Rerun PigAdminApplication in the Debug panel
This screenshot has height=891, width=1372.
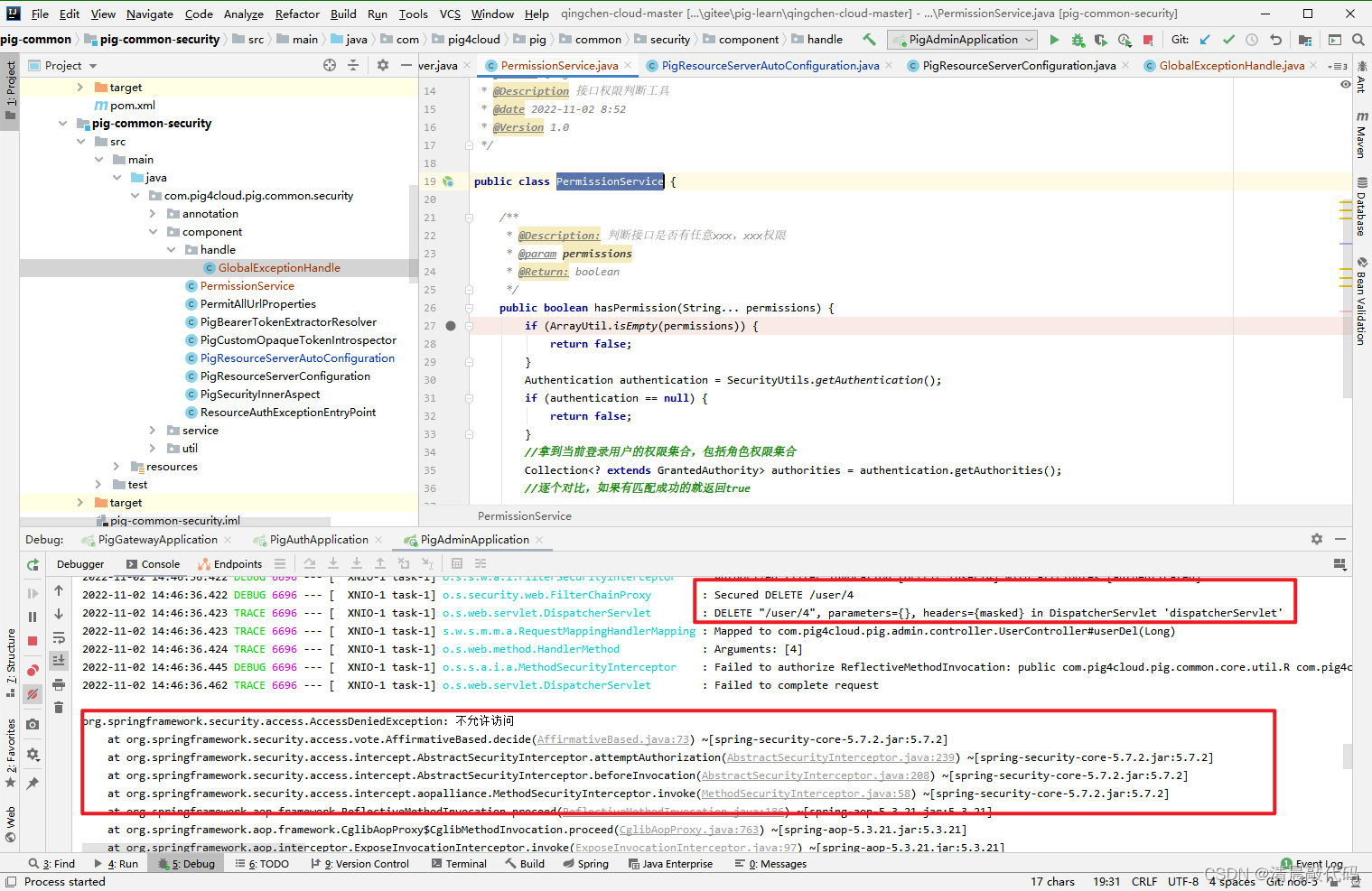pyautogui.click(x=33, y=564)
